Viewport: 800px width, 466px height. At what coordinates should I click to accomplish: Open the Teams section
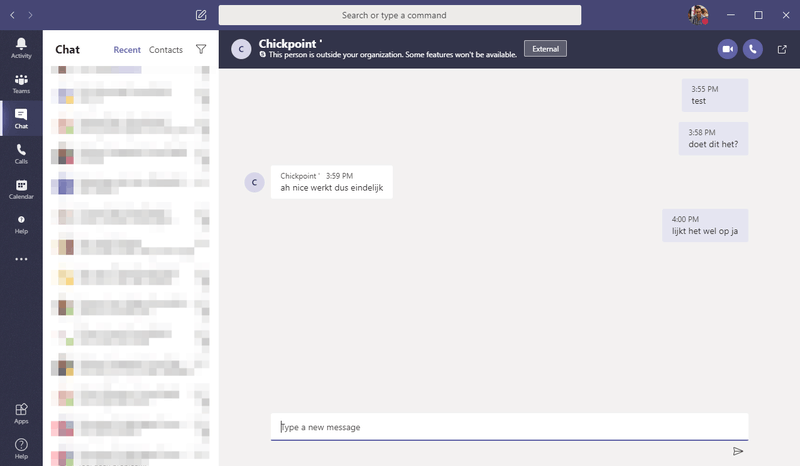pos(21,84)
